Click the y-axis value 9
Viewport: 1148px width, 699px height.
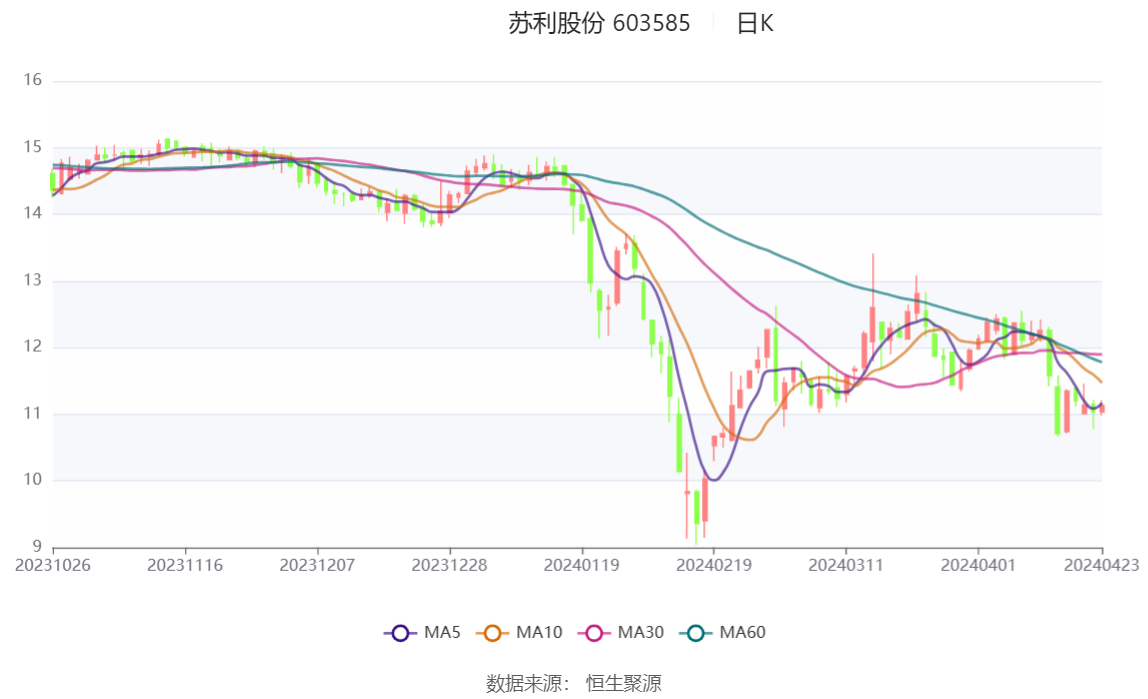point(37,546)
